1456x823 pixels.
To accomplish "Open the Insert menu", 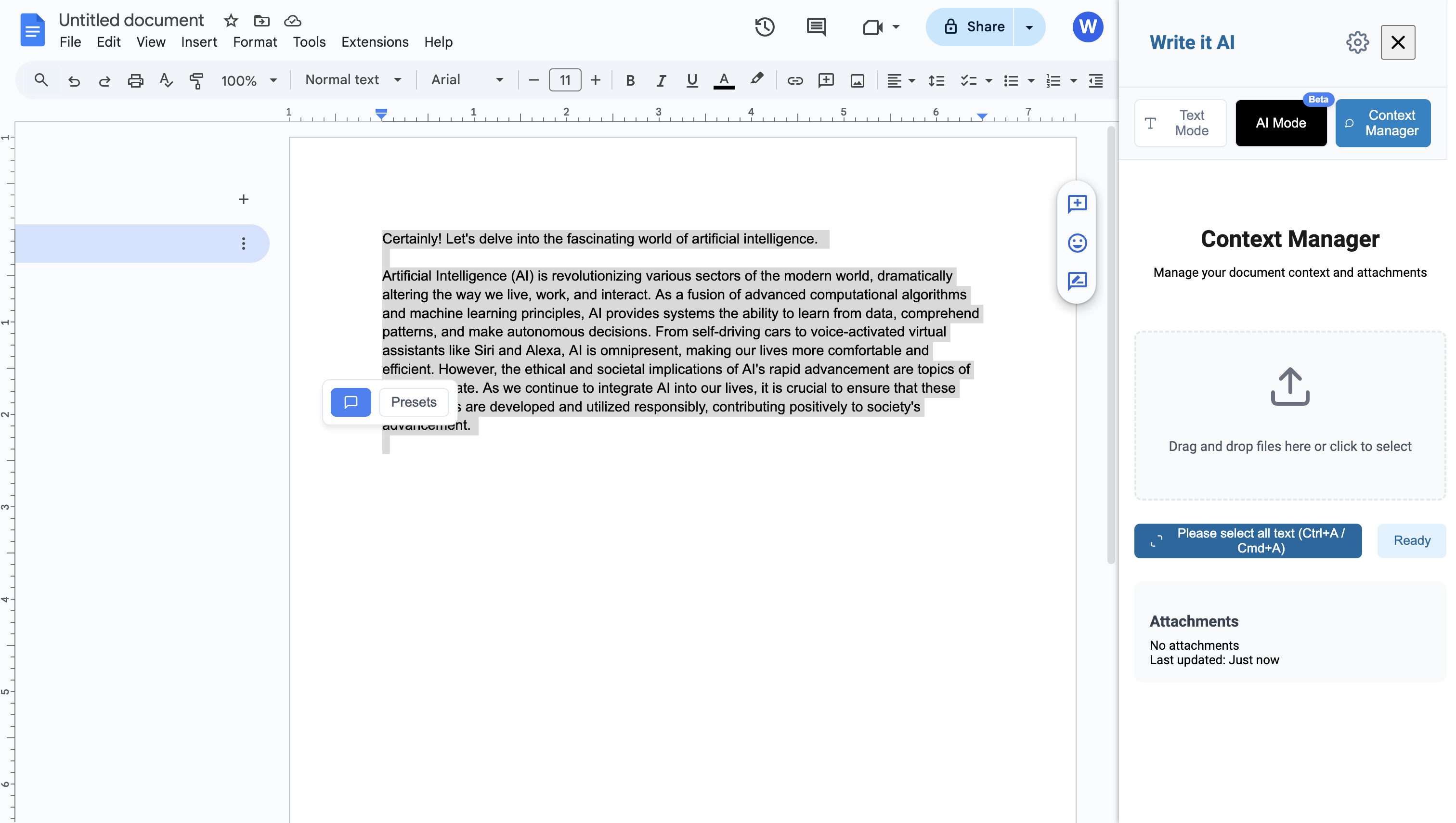I will coord(199,42).
